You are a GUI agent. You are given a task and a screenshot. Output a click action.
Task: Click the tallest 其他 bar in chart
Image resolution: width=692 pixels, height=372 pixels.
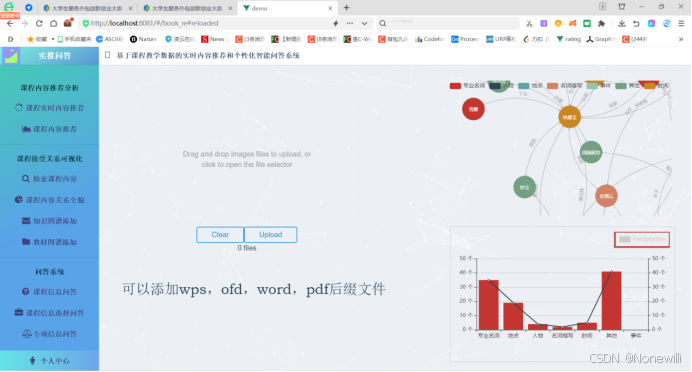point(611,301)
